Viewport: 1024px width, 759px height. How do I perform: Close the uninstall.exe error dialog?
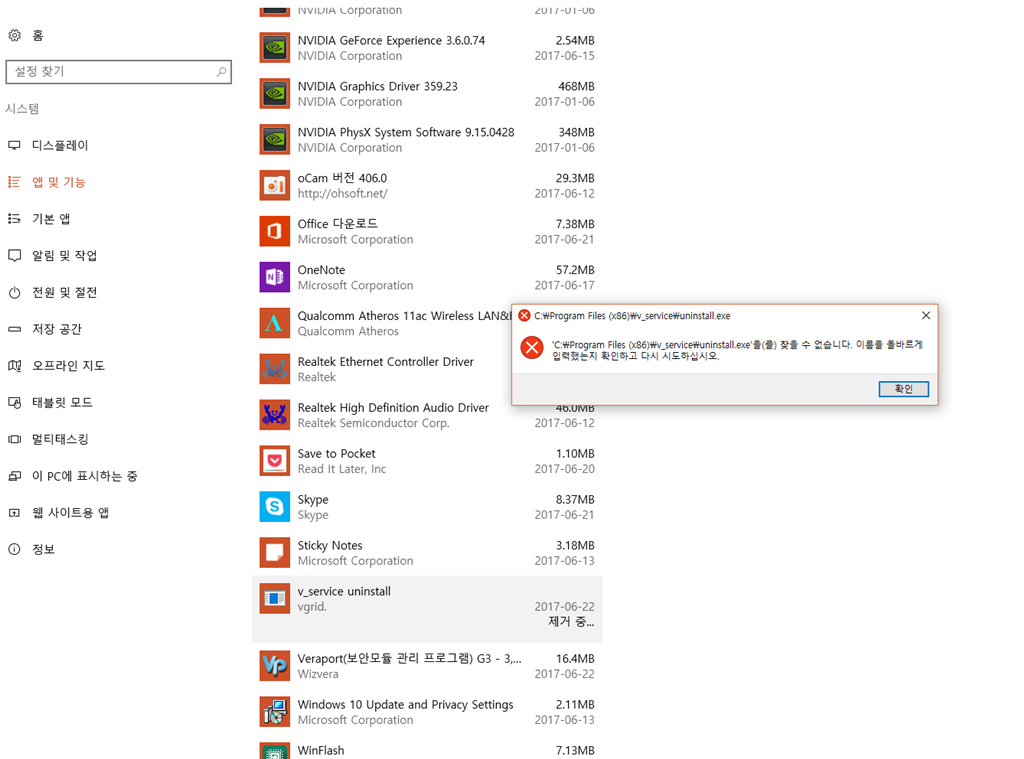925,315
